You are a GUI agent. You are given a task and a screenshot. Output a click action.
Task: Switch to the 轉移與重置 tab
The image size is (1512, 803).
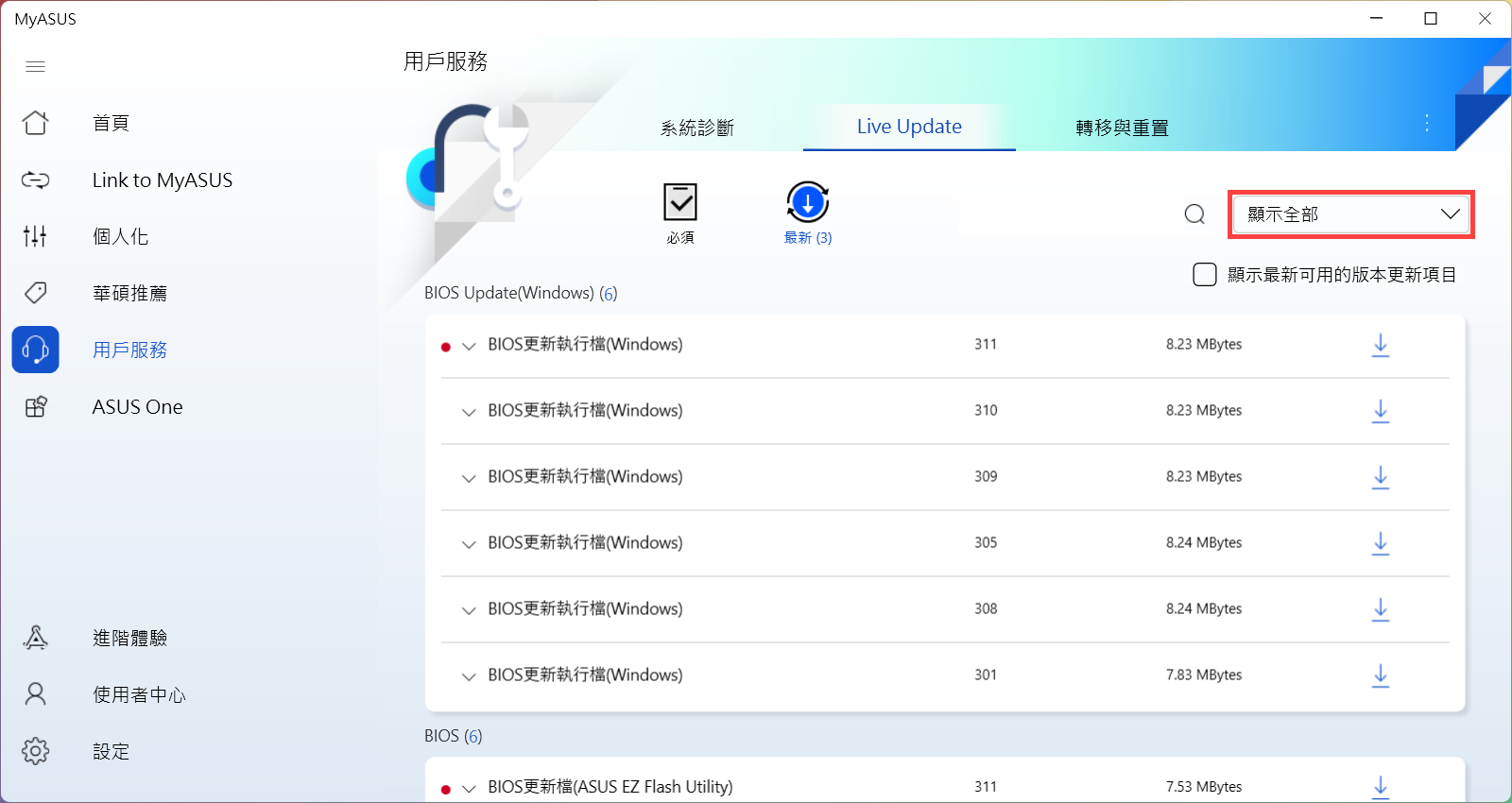[1122, 128]
